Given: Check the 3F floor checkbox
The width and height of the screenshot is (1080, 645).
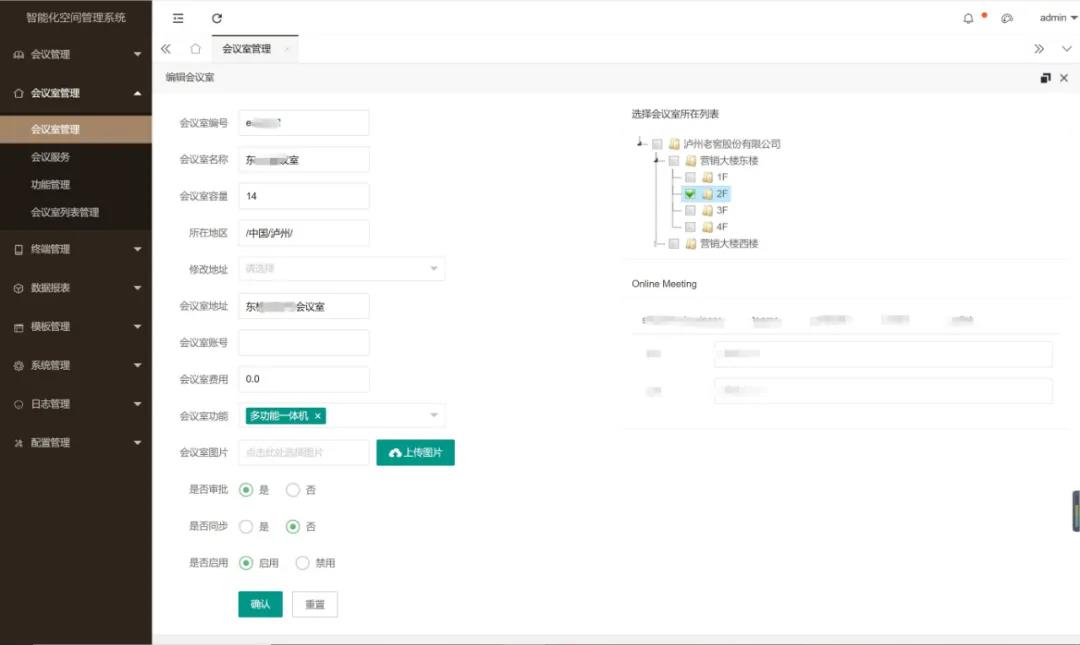Looking at the screenshot, I should click(x=690, y=211).
